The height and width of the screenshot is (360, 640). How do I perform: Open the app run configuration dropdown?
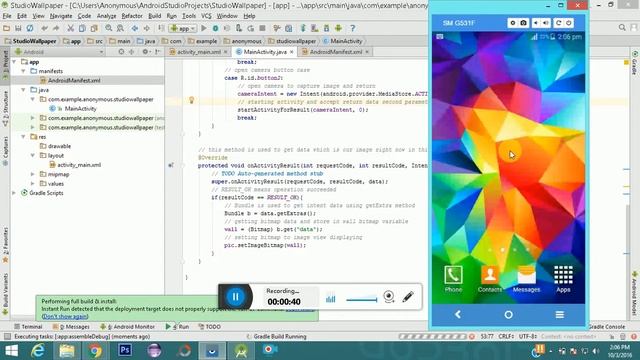tap(183, 28)
